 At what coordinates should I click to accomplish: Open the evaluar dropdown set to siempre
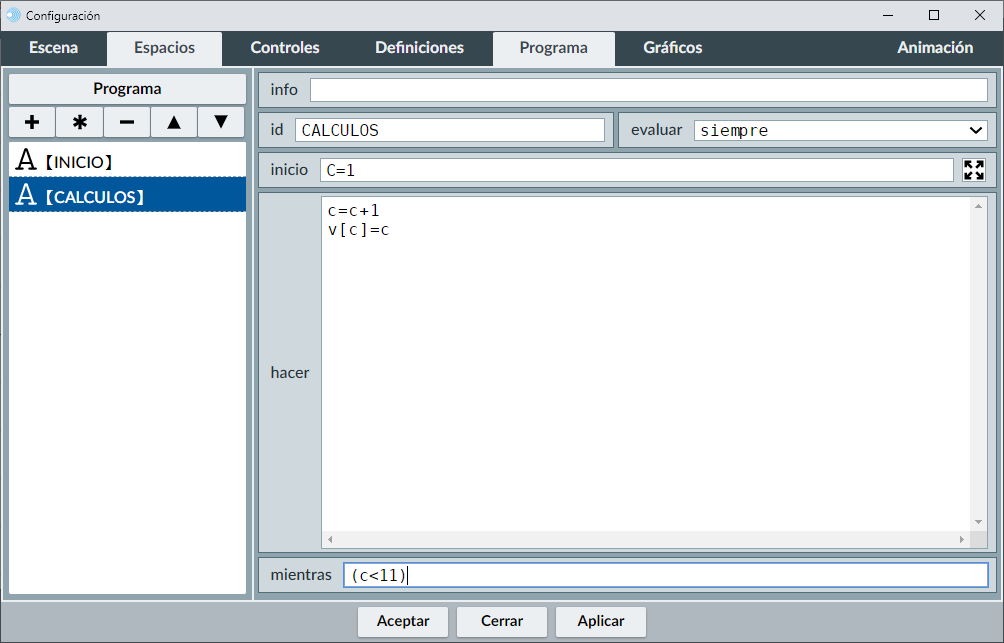click(x=840, y=130)
